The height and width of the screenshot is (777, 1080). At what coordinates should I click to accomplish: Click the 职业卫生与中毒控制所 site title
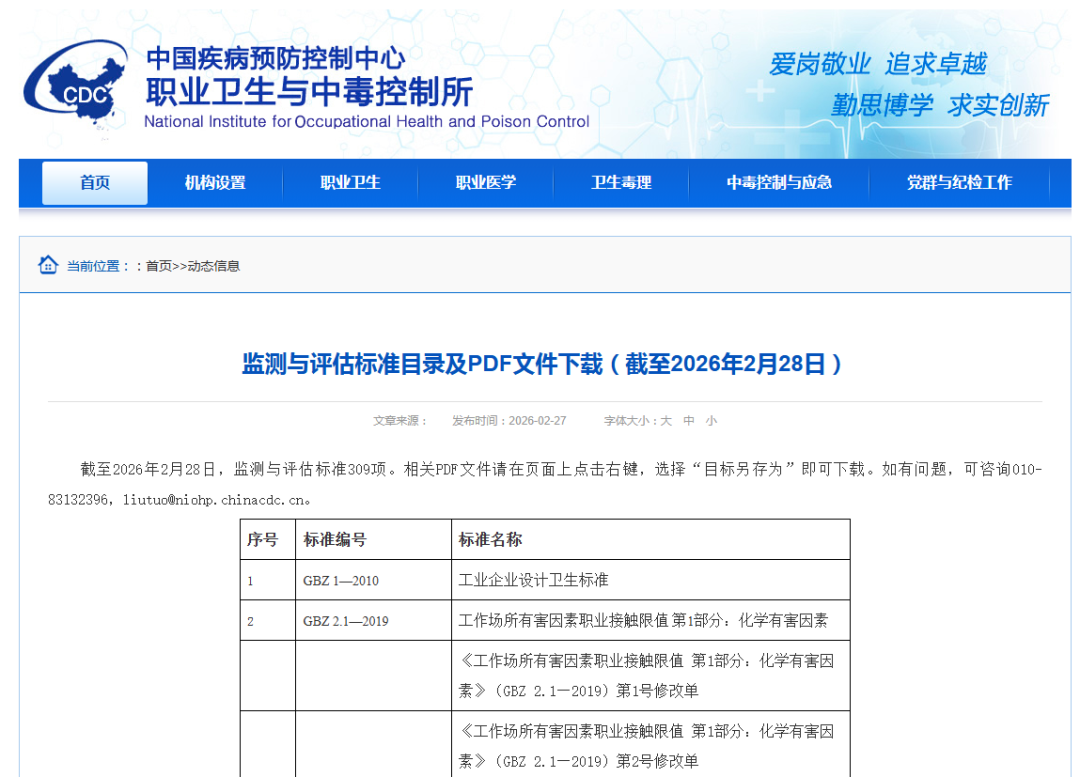point(309,92)
